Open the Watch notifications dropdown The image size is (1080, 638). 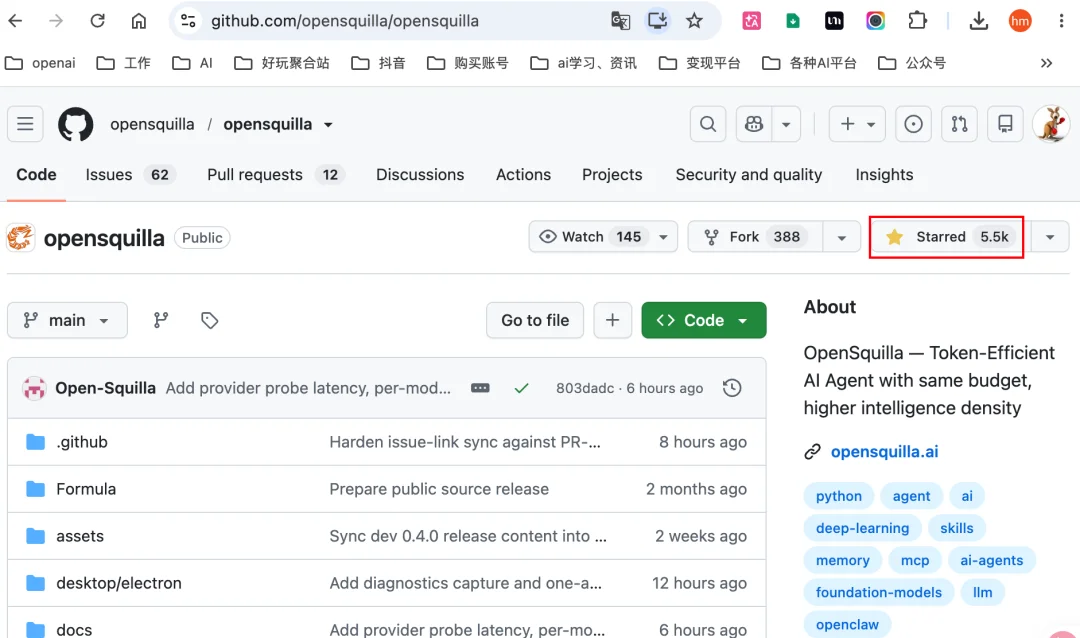point(603,237)
